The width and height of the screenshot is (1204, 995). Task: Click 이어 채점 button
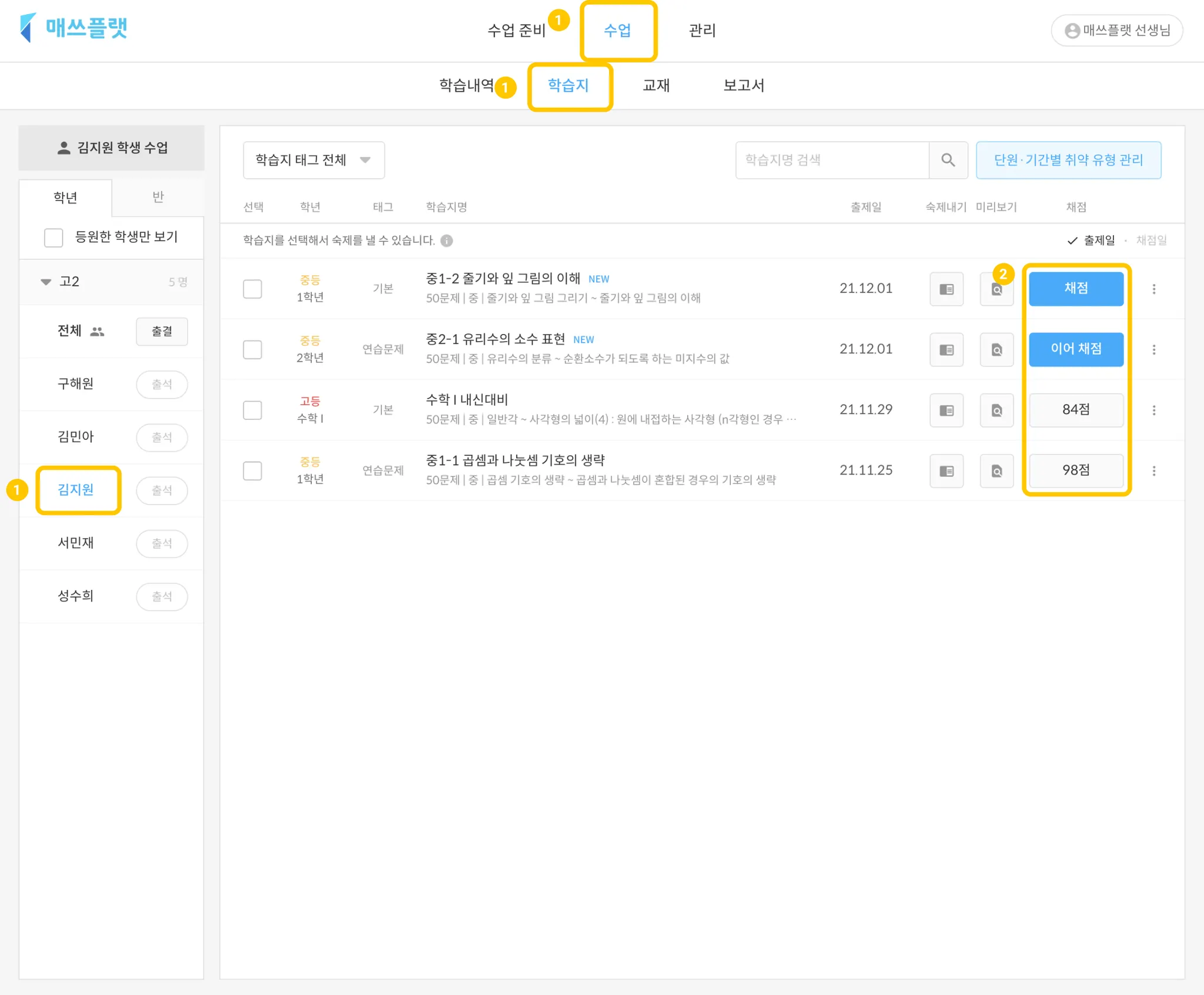coord(1075,349)
